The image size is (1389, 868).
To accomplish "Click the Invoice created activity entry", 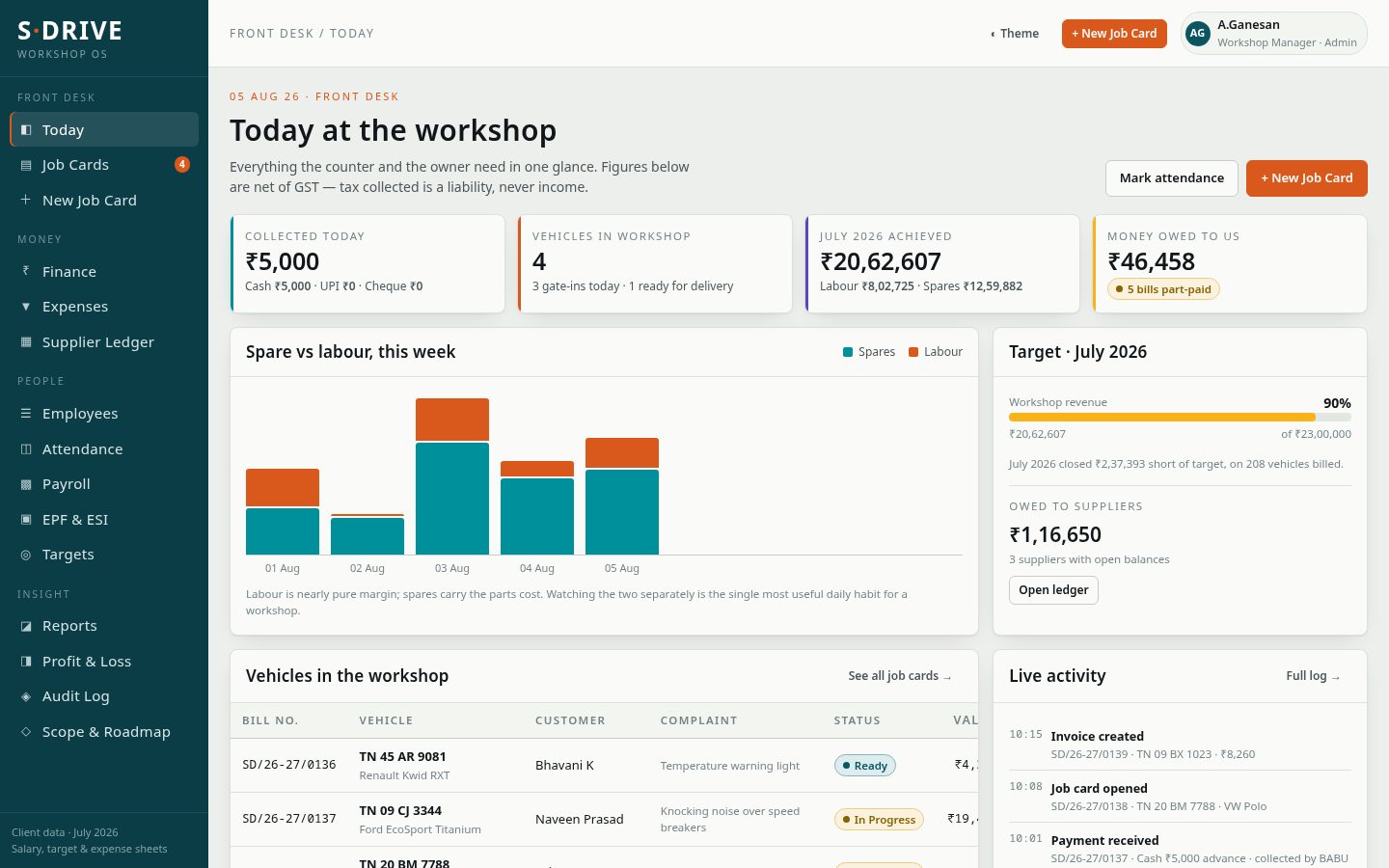I will [x=1180, y=745].
